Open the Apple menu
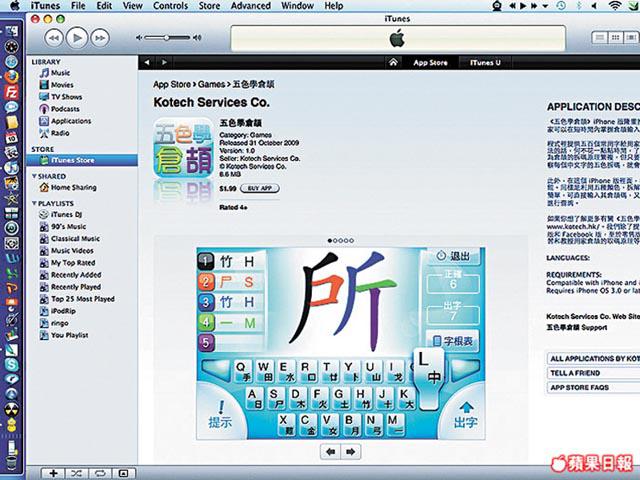Viewport: 640px width, 480px height. 15,6
